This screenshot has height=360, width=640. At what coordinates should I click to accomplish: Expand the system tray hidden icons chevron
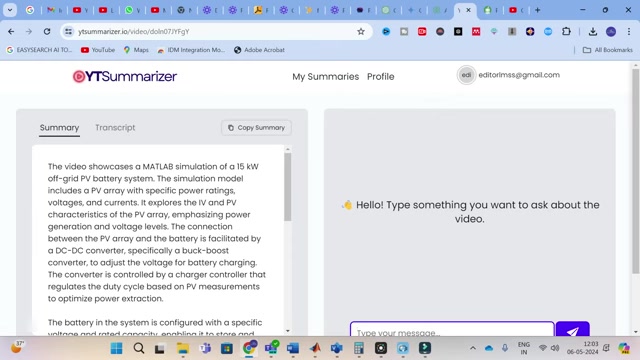(x=473, y=348)
